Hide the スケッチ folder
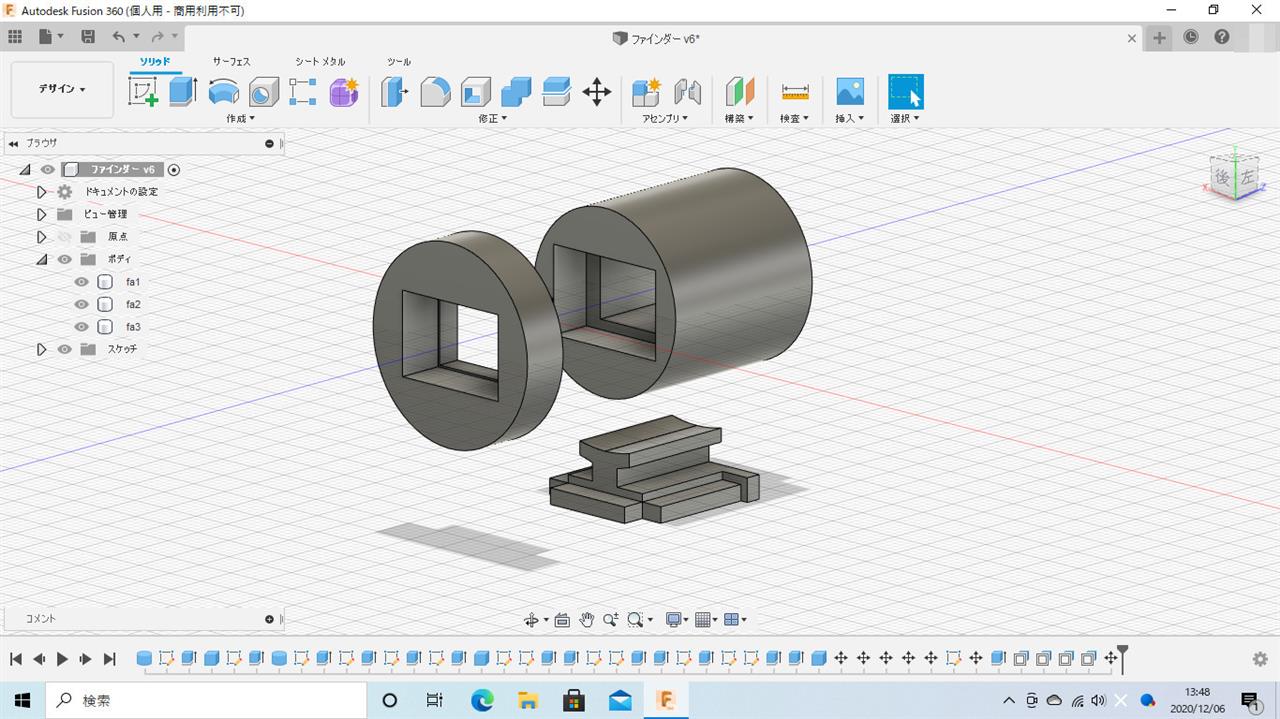 coord(64,349)
